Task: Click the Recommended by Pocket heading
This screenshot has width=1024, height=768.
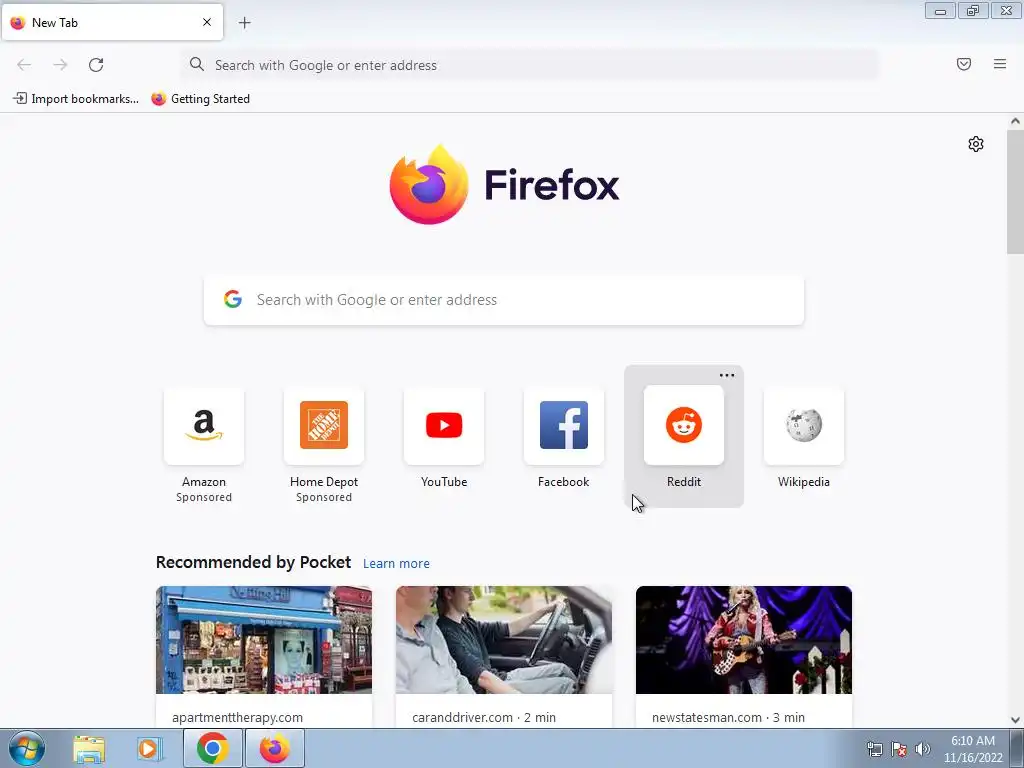Action: pyautogui.click(x=253, y=562)
